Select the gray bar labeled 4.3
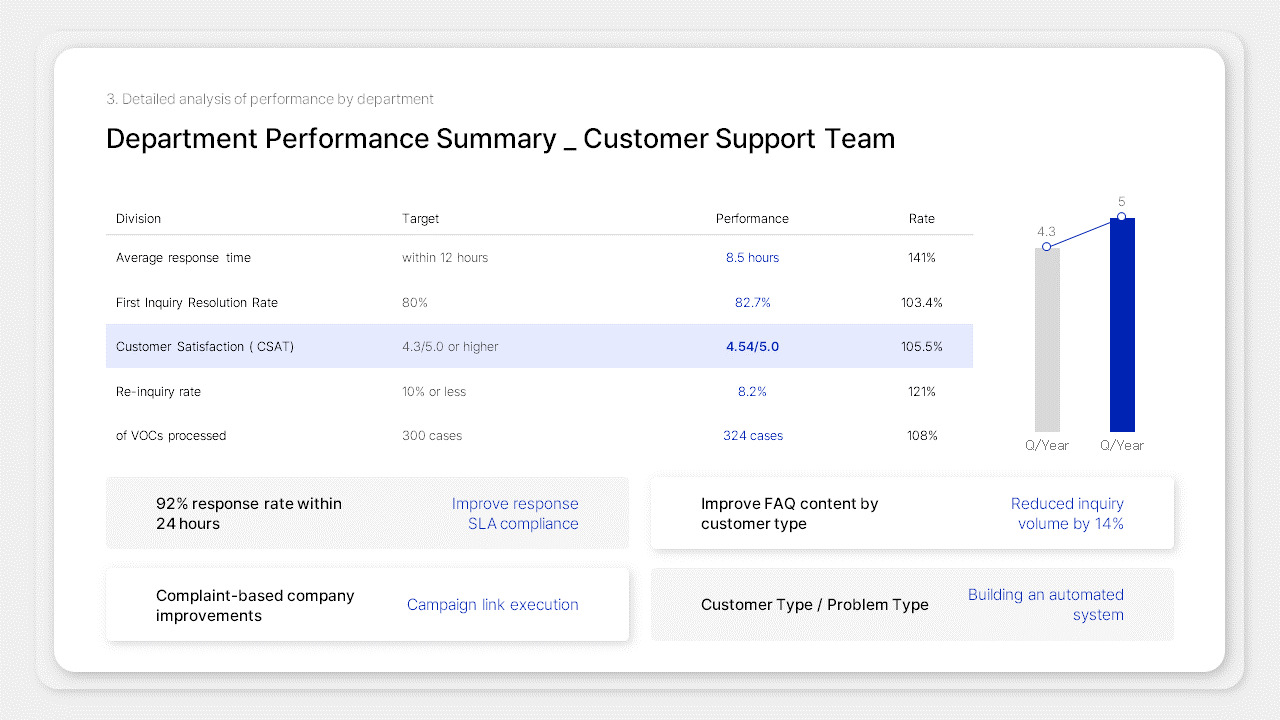The height and width of the screenshot is (720, 1280). coord(1047,340)
